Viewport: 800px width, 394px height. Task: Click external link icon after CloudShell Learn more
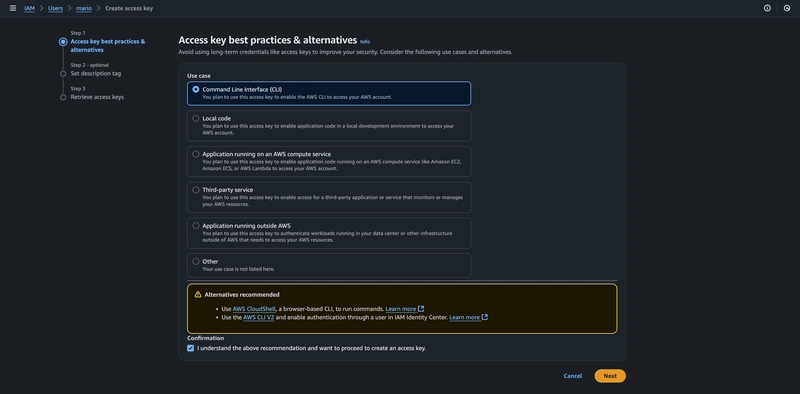[421, 309]
